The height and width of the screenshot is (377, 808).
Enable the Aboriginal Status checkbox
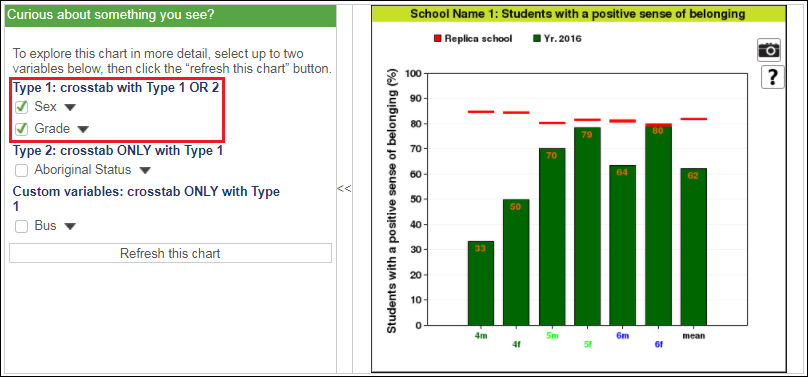tap(21, 170)
